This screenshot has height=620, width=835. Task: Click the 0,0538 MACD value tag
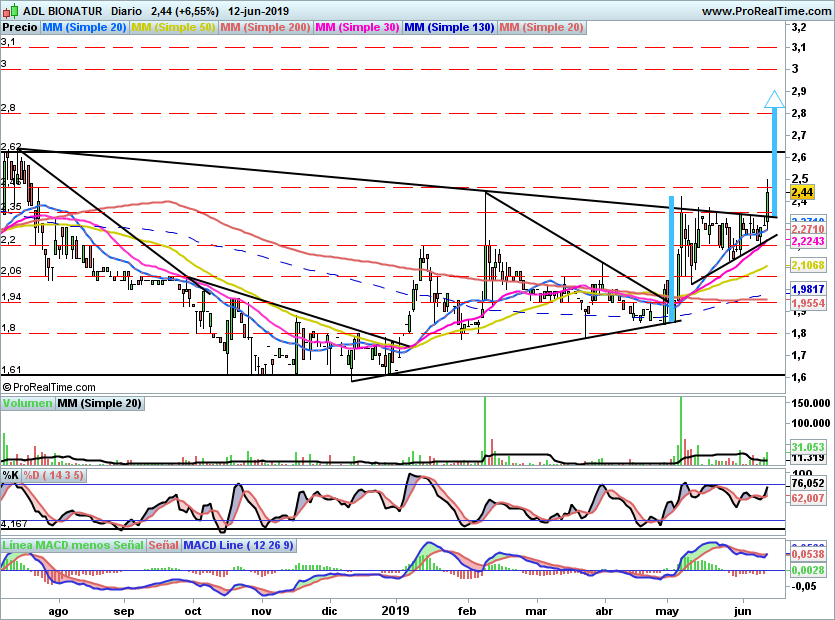[x=806, y=553]
